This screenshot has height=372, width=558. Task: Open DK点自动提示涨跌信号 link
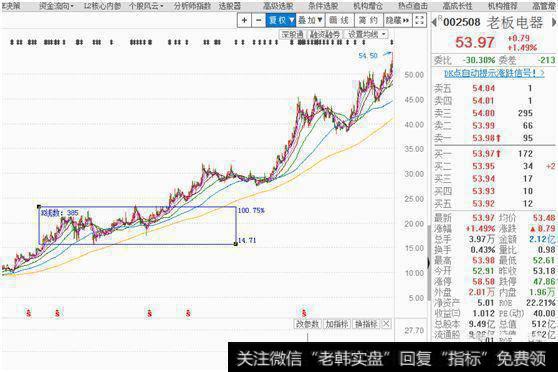(x=494, y=73)
